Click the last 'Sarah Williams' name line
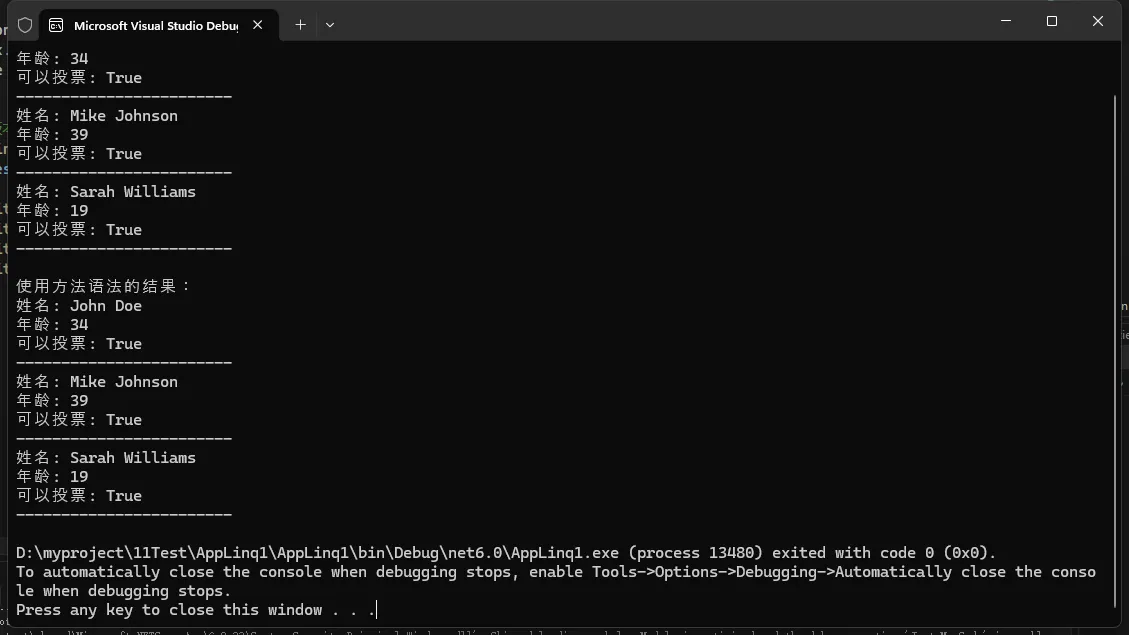The image size is (1129, 635). coord(132,458)
